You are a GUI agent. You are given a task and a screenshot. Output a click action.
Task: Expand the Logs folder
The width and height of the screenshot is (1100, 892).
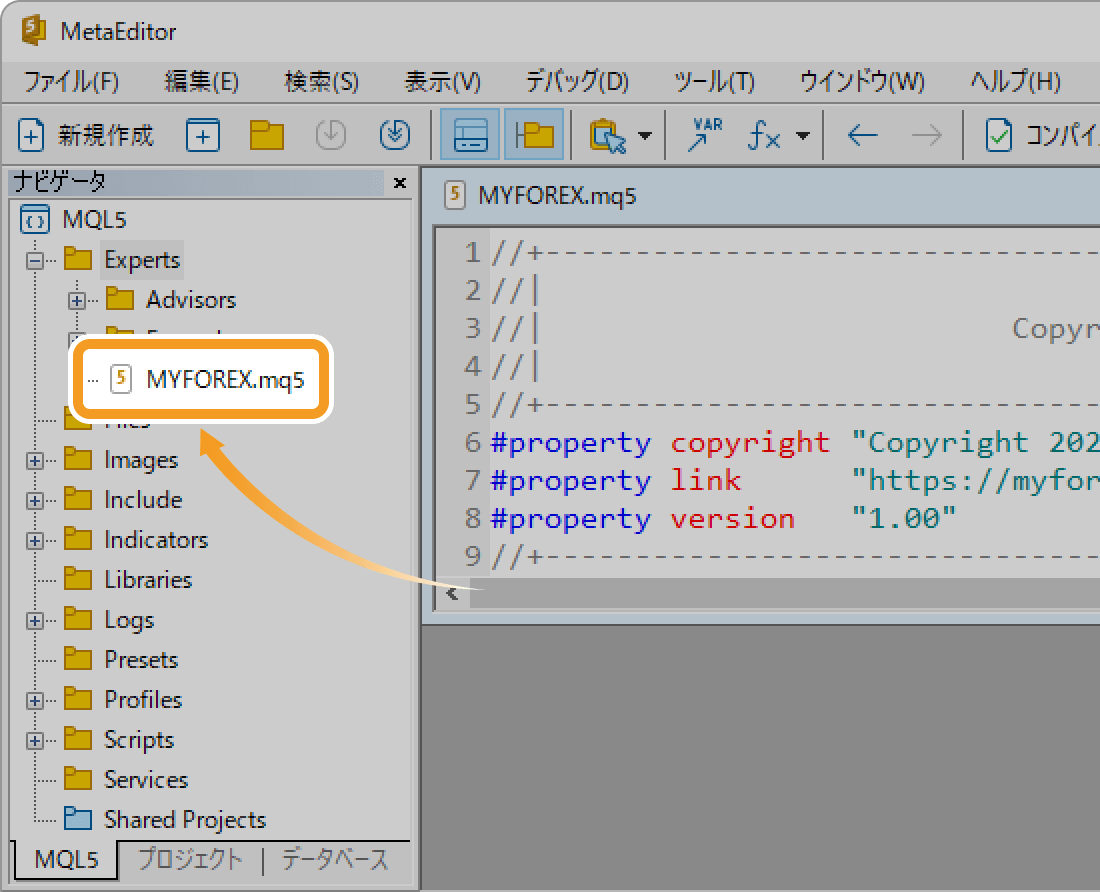click(x=34, y=621)
